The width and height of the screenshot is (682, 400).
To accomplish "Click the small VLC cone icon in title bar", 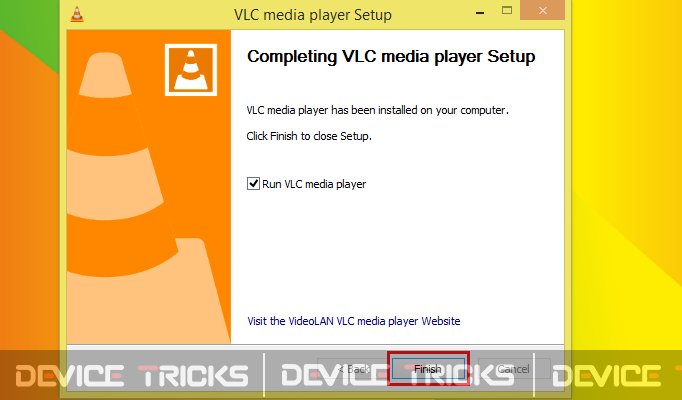I will pos(77,14).
